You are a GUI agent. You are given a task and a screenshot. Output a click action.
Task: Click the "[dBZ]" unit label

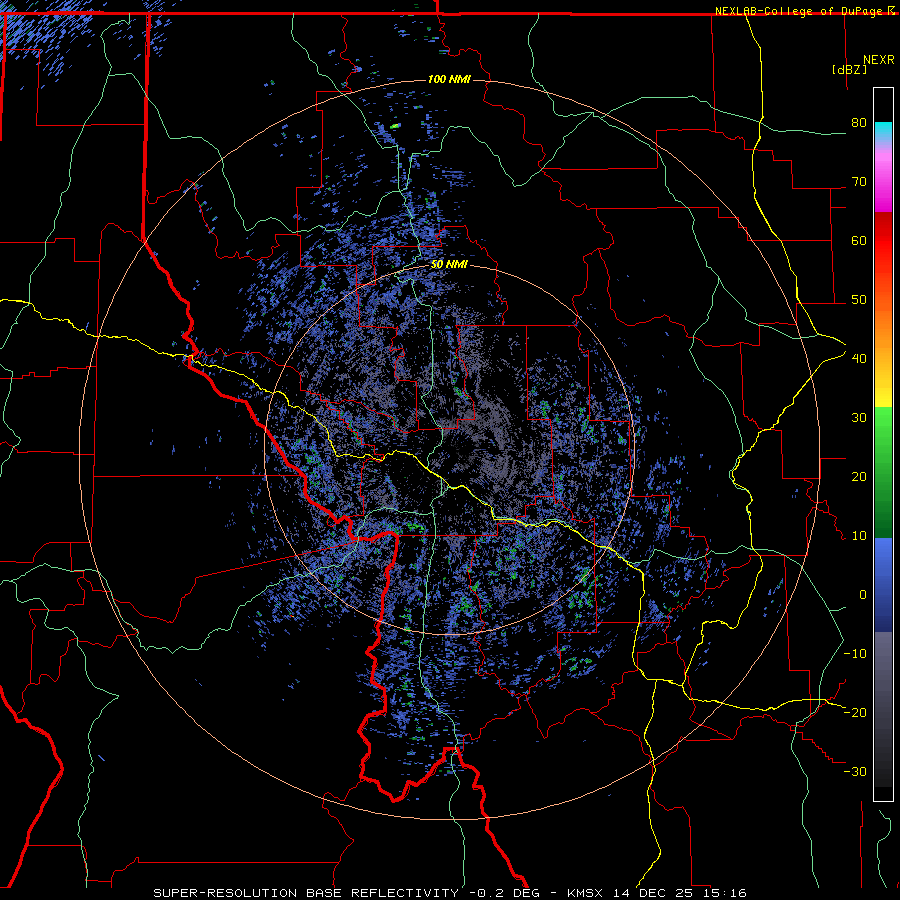point(849,69)
